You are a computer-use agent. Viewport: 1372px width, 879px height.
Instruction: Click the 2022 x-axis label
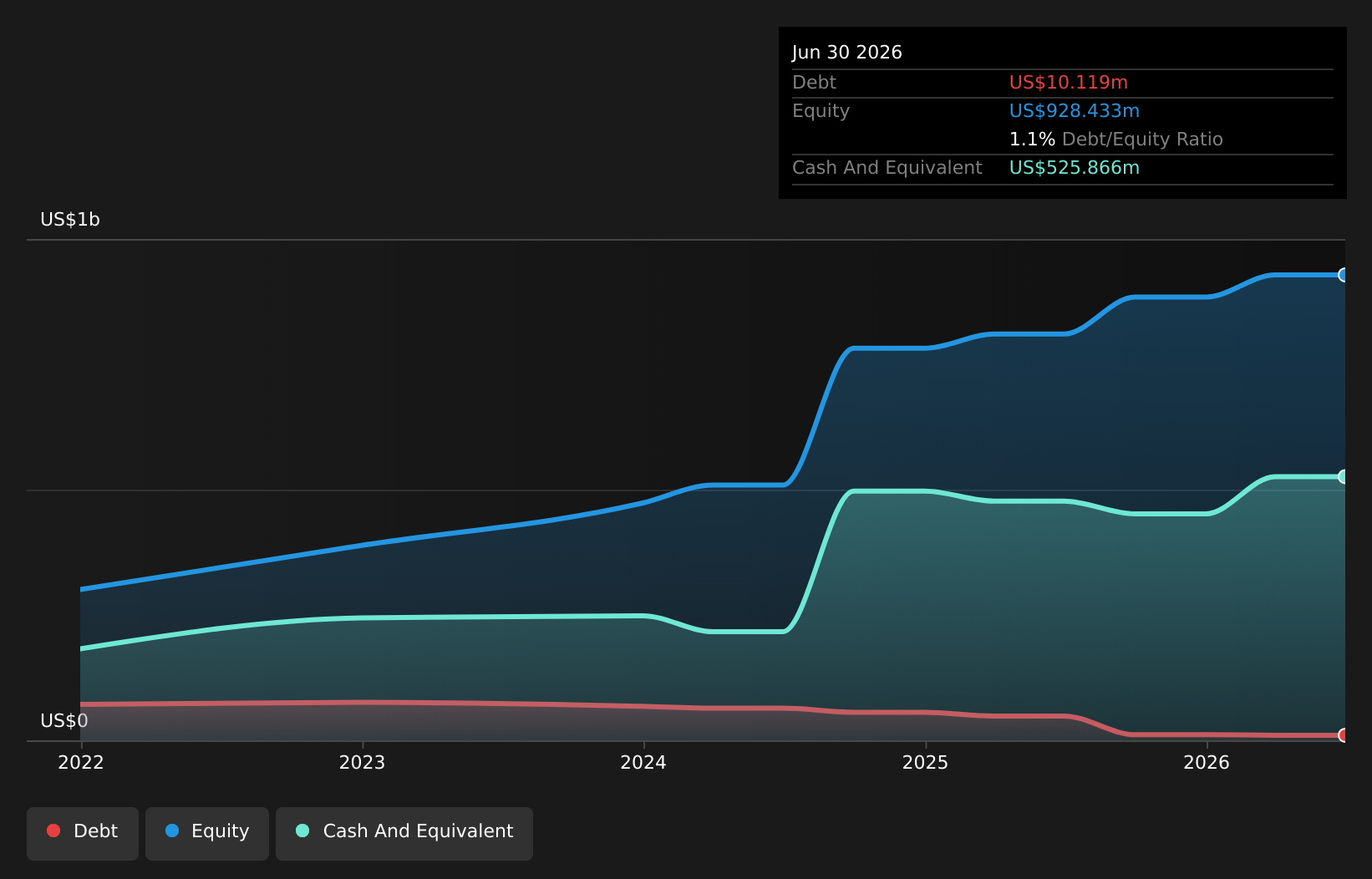click(x=81, y=763)
